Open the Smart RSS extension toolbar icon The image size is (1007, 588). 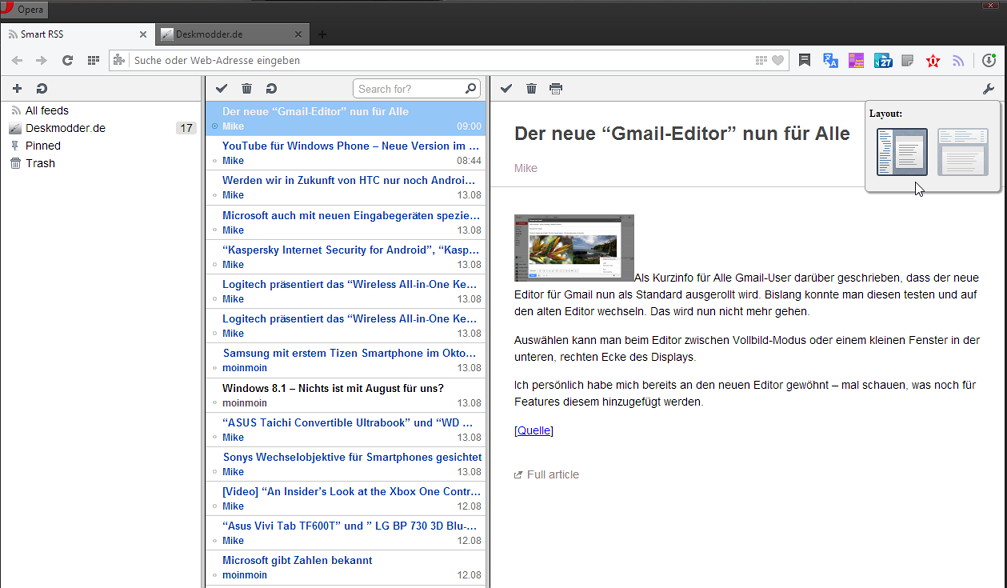958,60
